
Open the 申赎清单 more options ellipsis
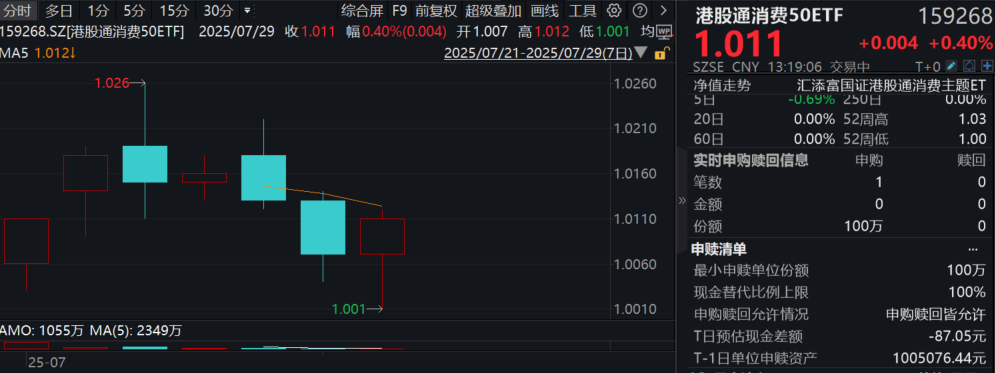[x=973, y=249]
